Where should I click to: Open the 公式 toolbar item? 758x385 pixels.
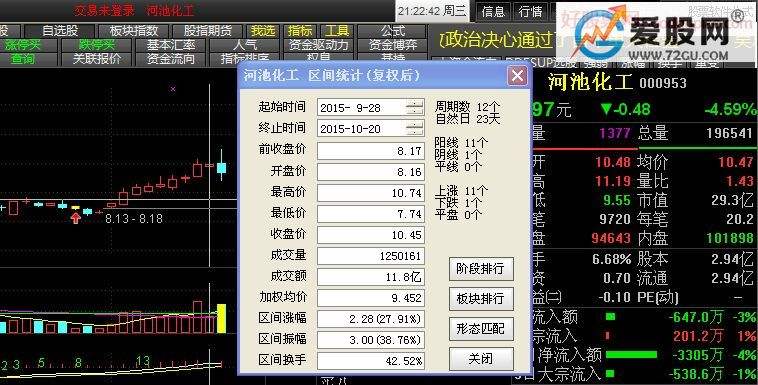tap(392, 31)
